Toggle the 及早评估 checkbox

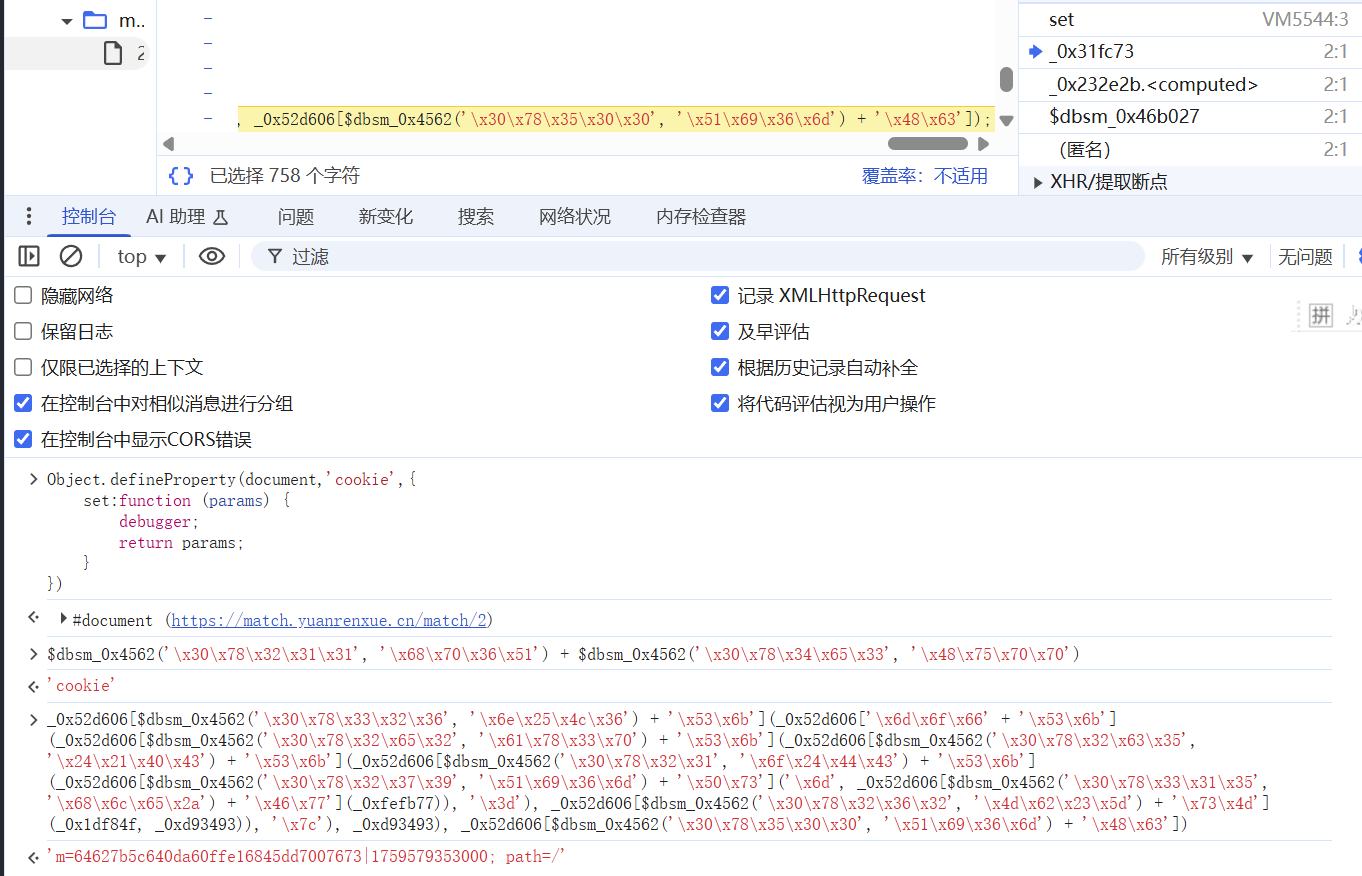[x=720, y=331]
